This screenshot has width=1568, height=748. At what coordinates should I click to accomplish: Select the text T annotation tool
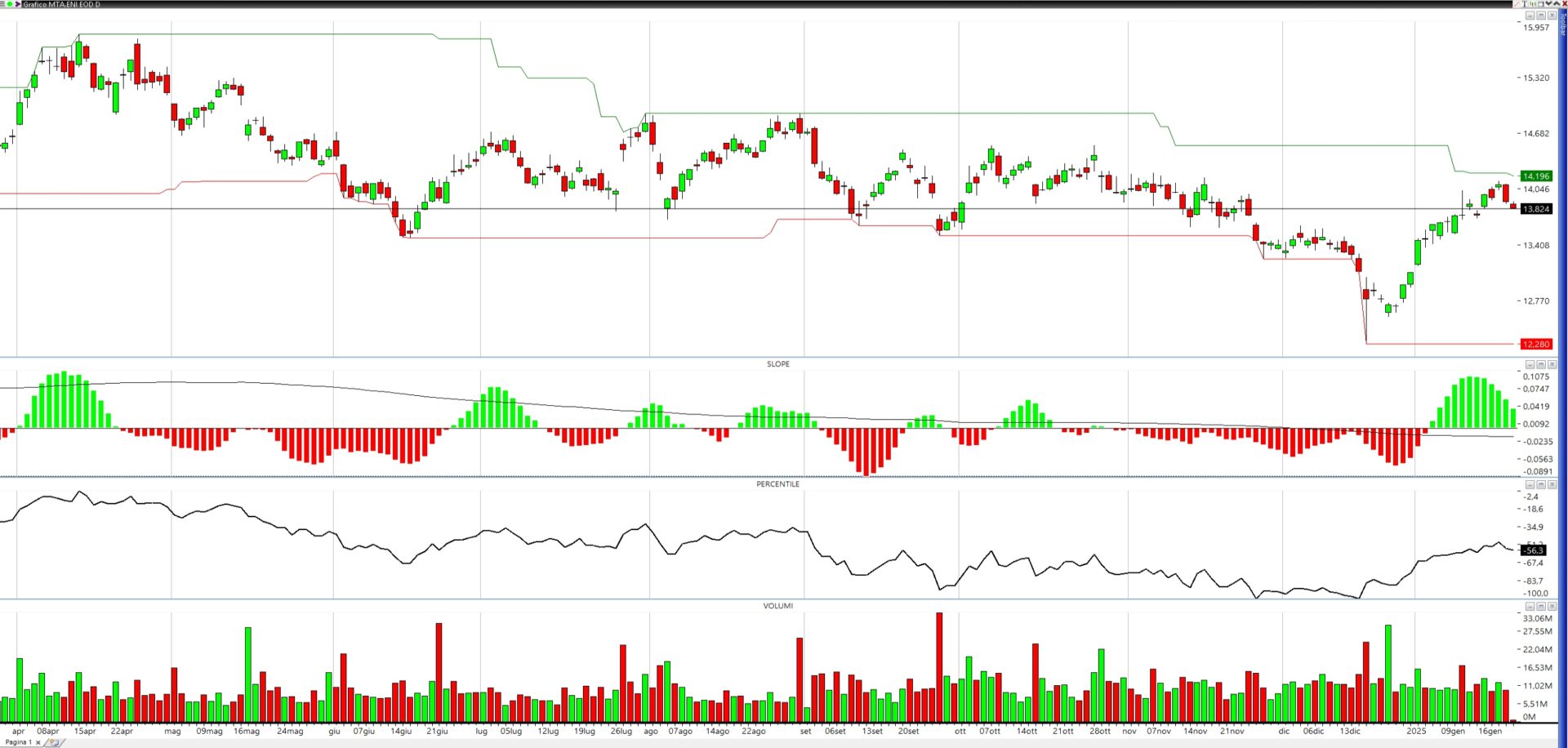coord(1525,4)
